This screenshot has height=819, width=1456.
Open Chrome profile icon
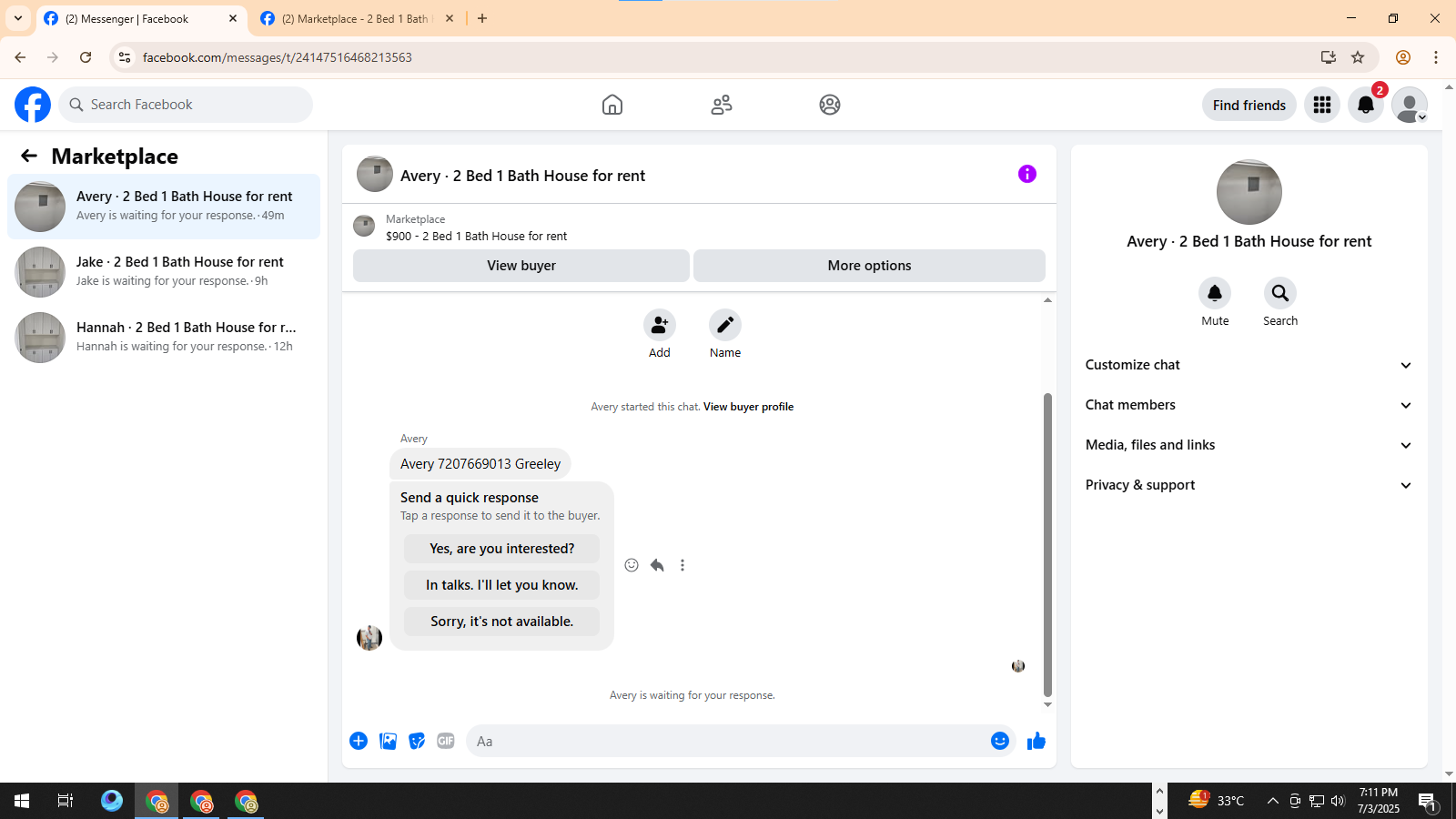1403,57
